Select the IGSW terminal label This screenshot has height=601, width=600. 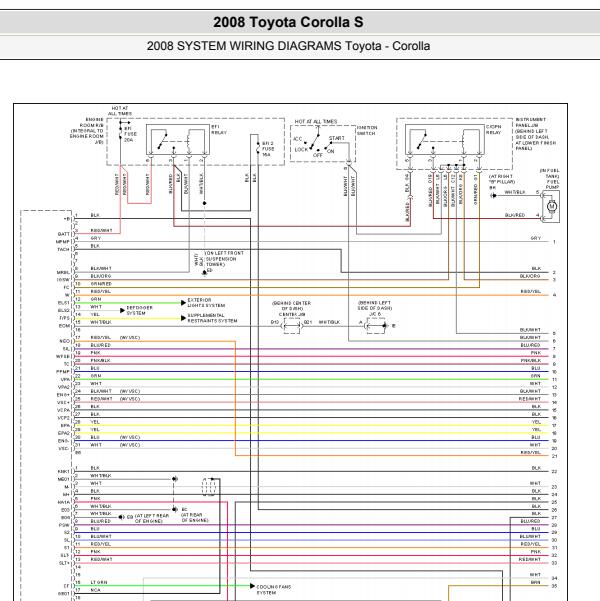(x=63, y=280)
